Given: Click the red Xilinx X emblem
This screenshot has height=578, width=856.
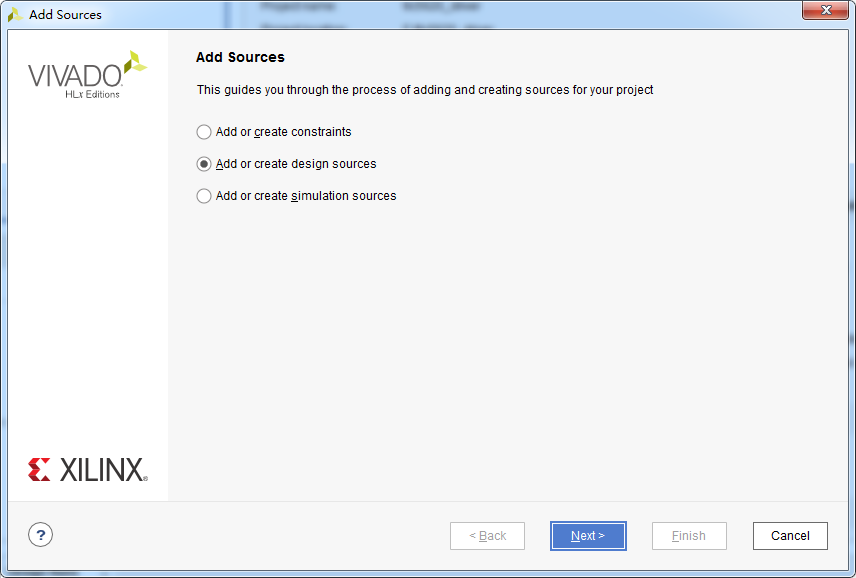Looking at the screenshot, I should click(39, 470).
